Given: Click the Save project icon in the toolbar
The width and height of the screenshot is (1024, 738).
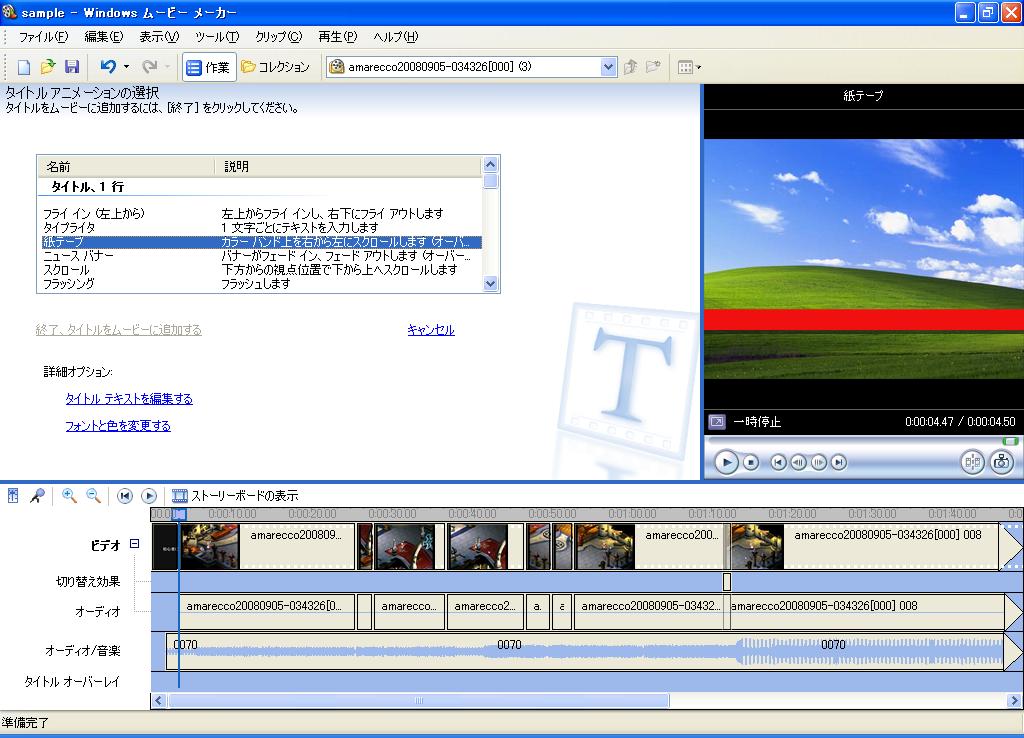Looking at the screenshot, I should pyautogui.click(x=72, y=67).
